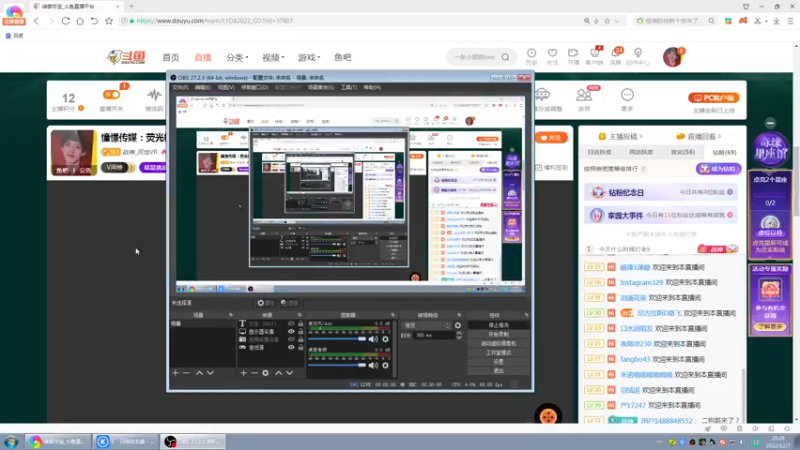Open the 直播回看 link

click(x=697, y=136)
